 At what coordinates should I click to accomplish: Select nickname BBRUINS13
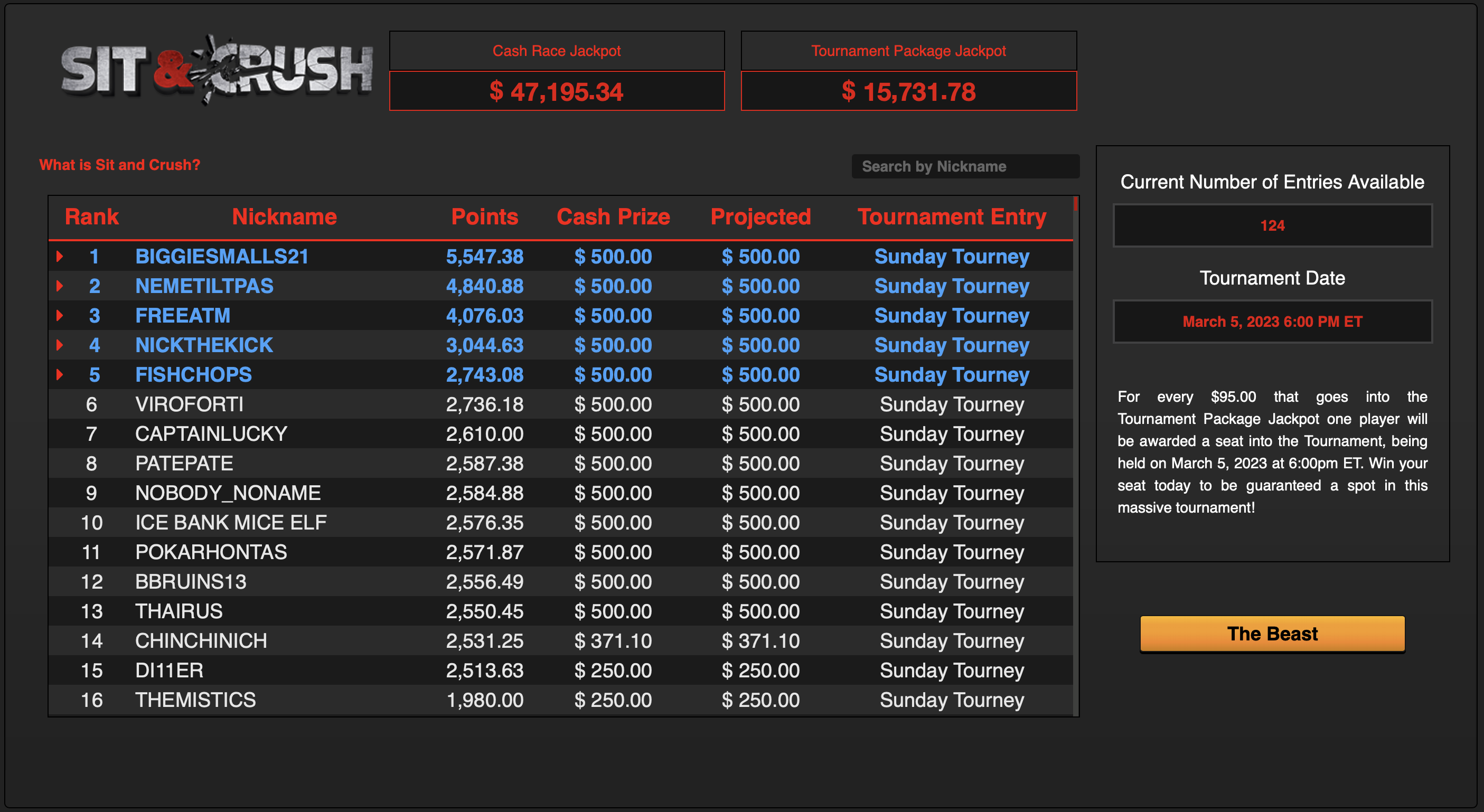[191, 582]
